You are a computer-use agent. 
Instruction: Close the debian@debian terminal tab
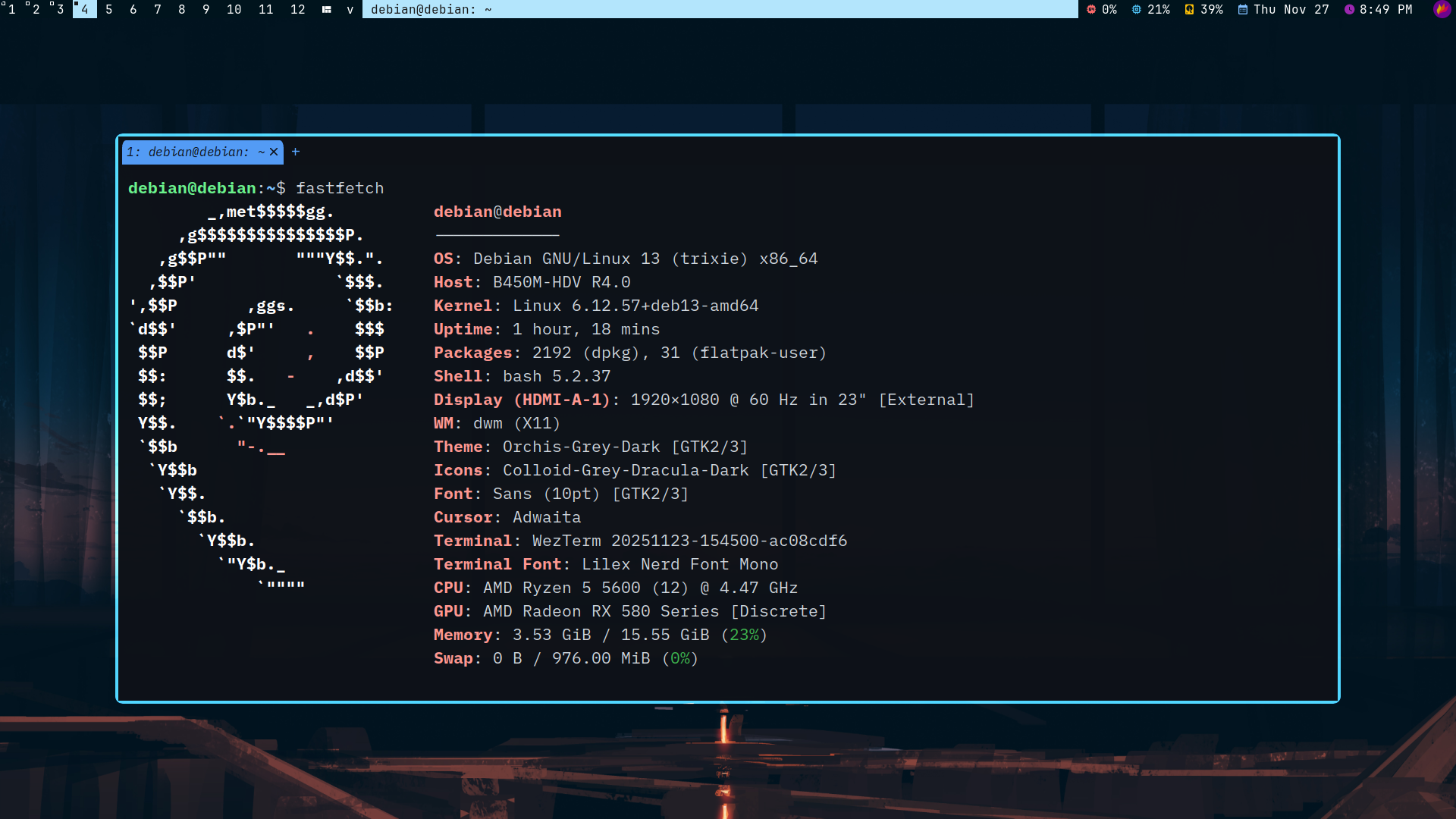click(x=274, y=152)
